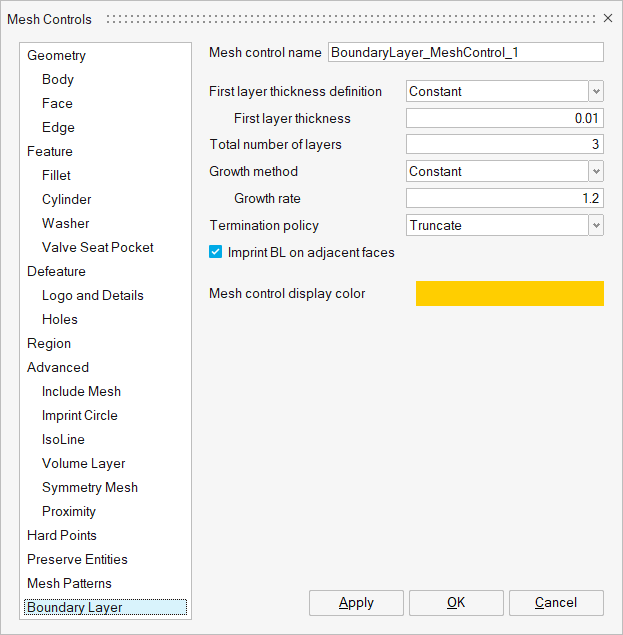Select Symmetry Mesh in Advanced list
This screenshot has width=623, height=635.
click(x=90, y=487)
